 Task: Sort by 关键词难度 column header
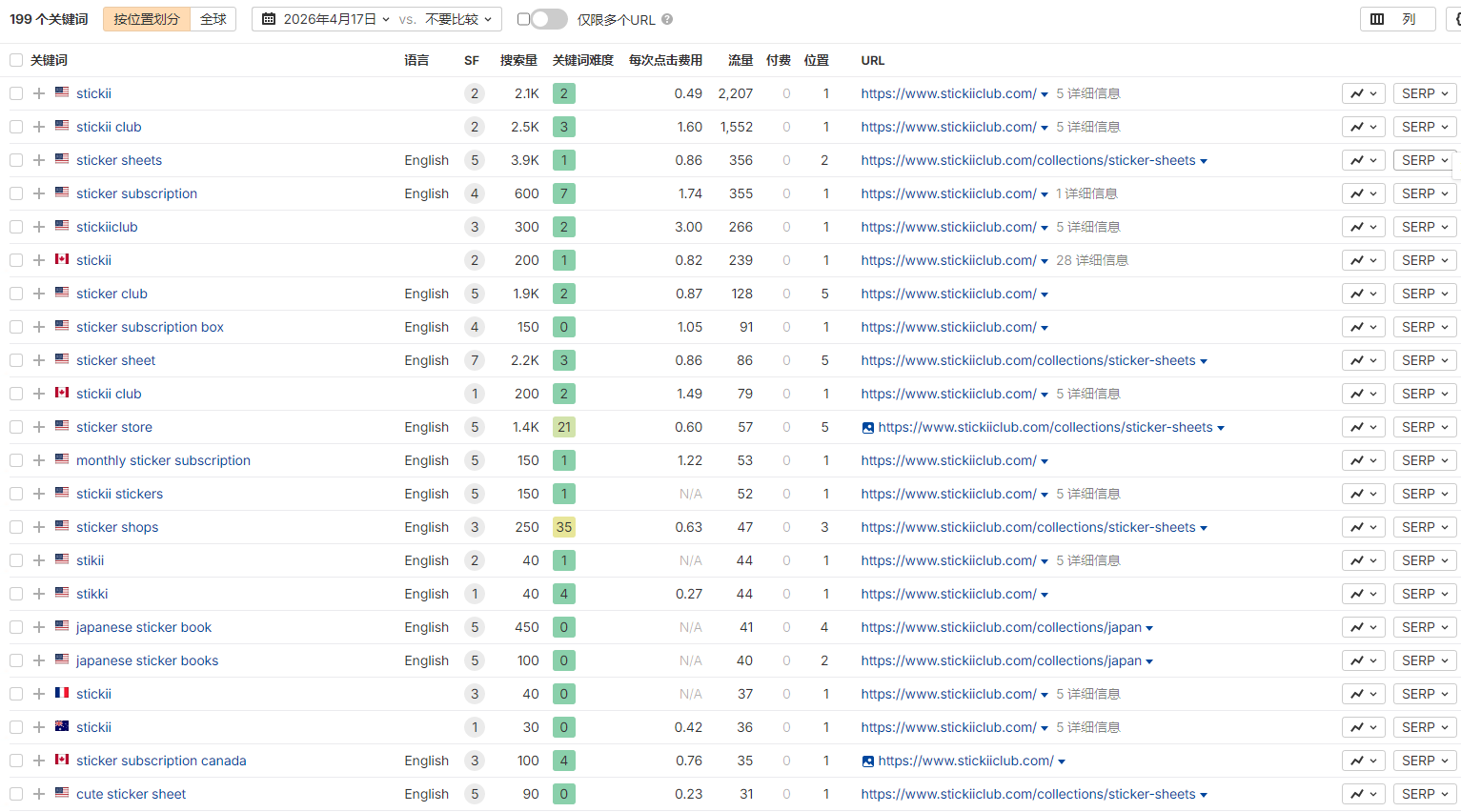click(x=583, y=60)
